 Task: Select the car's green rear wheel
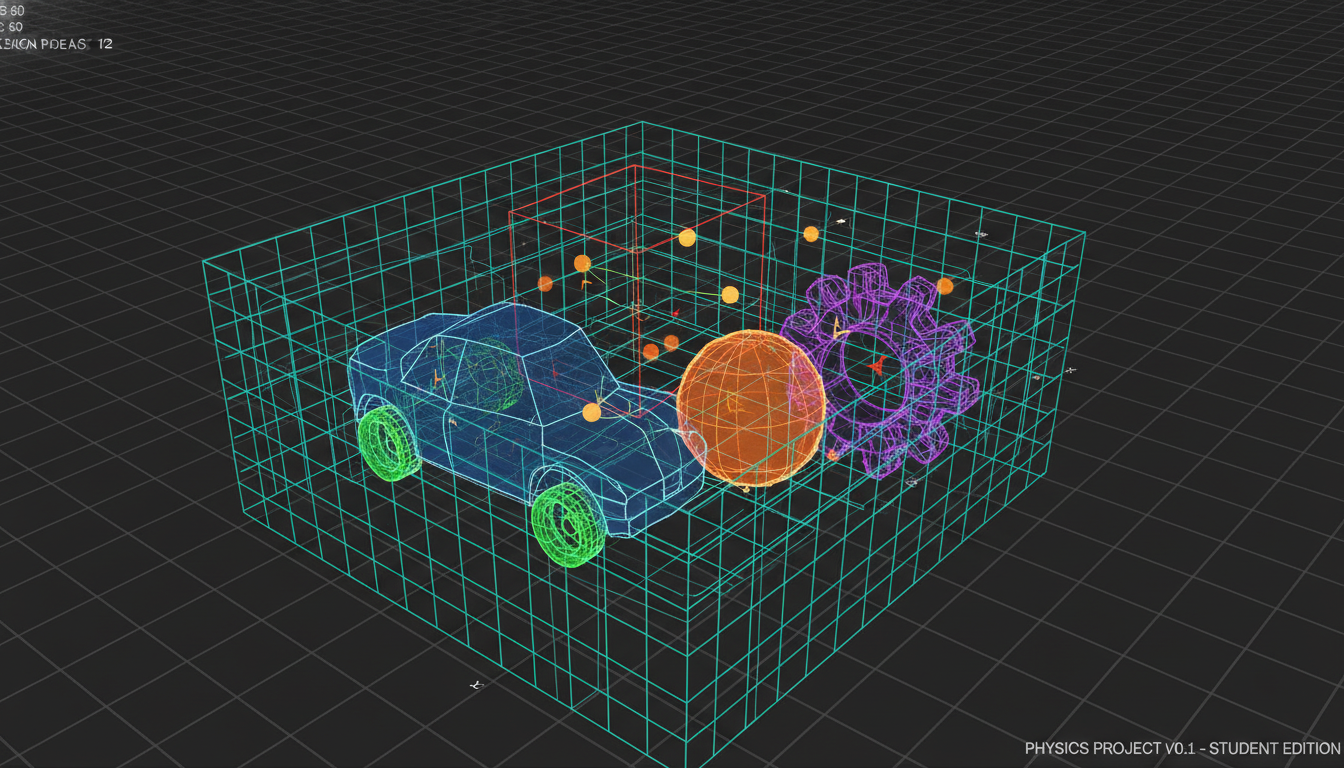pyautogui.click(x=388, y=444)
